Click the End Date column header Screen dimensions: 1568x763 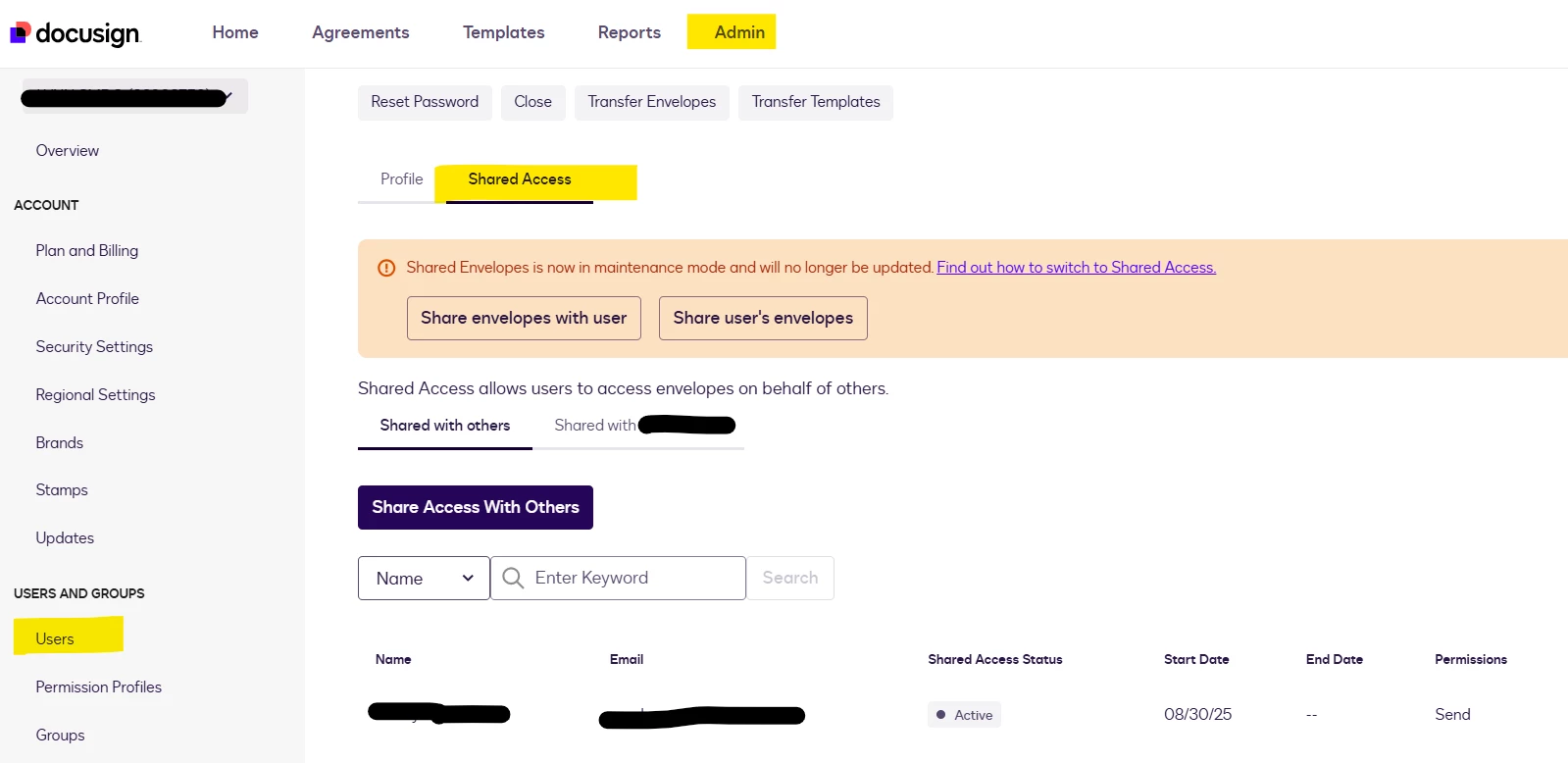pos(1335,660)
